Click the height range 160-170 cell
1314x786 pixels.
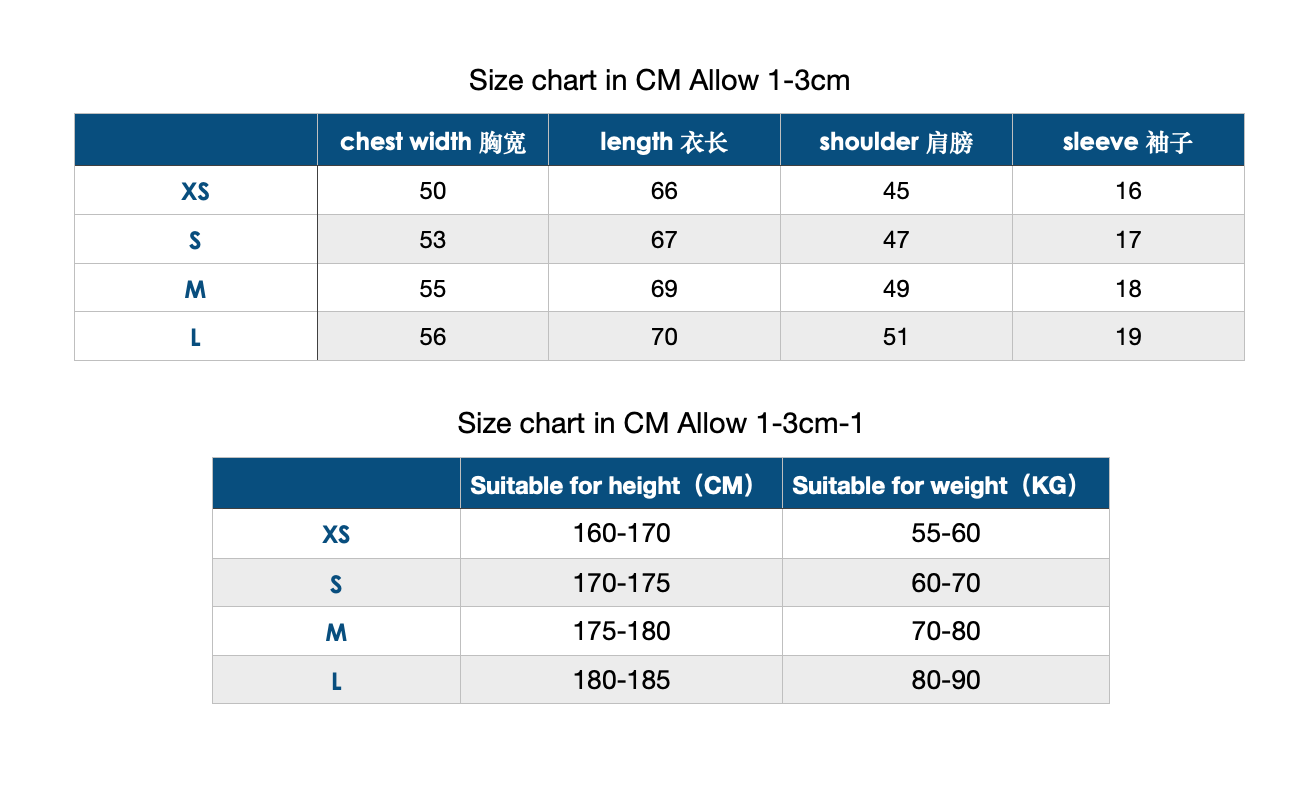(621, 533)
